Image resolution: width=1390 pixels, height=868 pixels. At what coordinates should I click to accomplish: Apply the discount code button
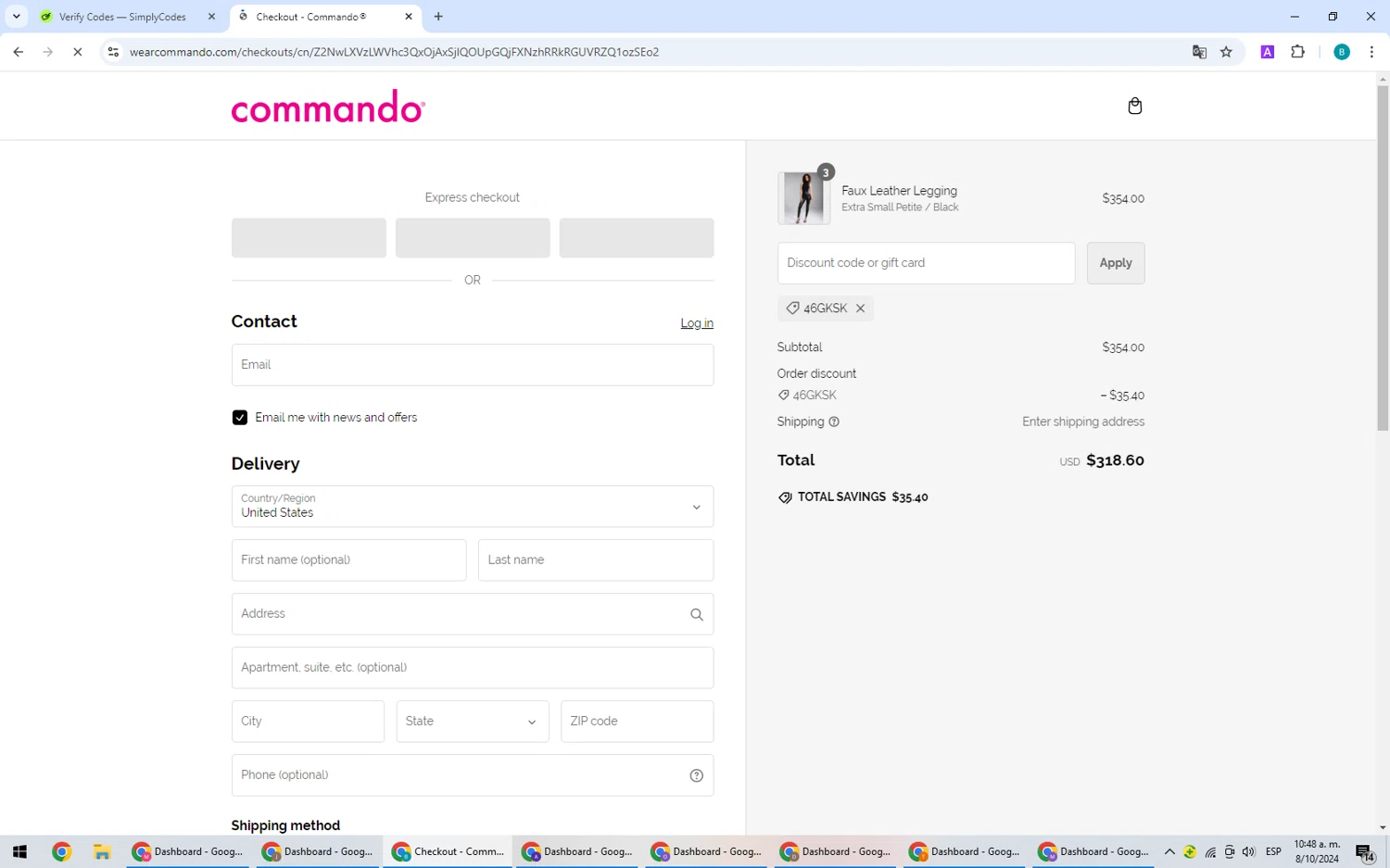click(x=1116, y=263)
